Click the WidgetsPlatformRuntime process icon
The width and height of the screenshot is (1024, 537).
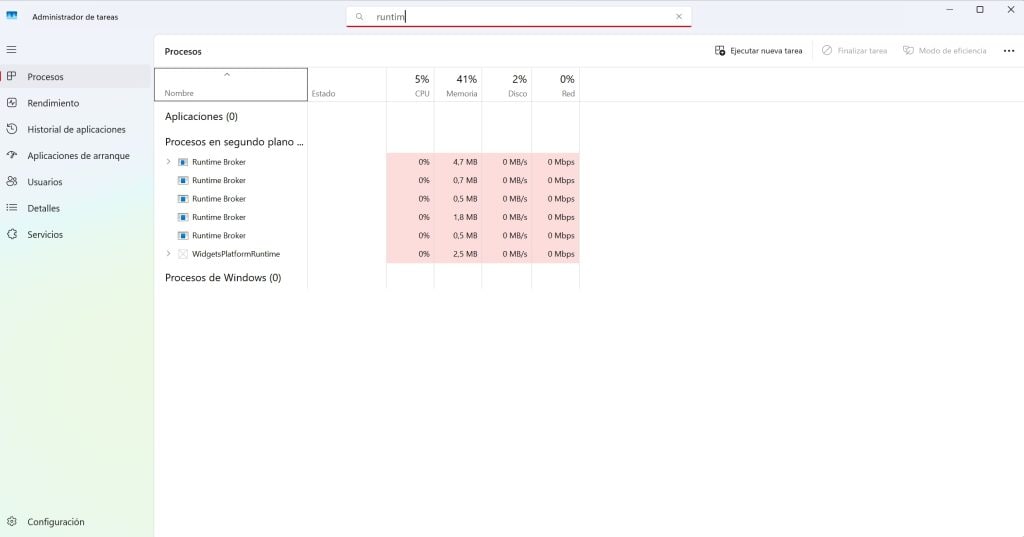pos(184,254)
